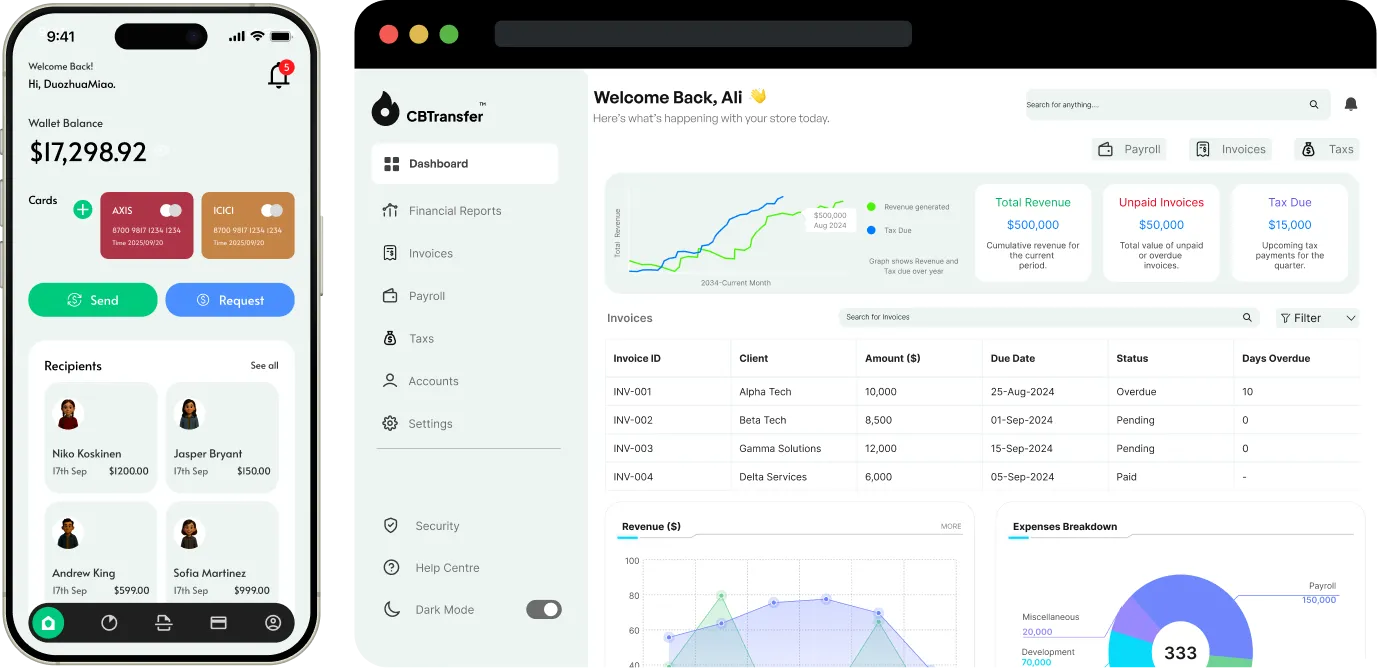Tap the blue Request button

pyautogui.click(x=230, y=300)
